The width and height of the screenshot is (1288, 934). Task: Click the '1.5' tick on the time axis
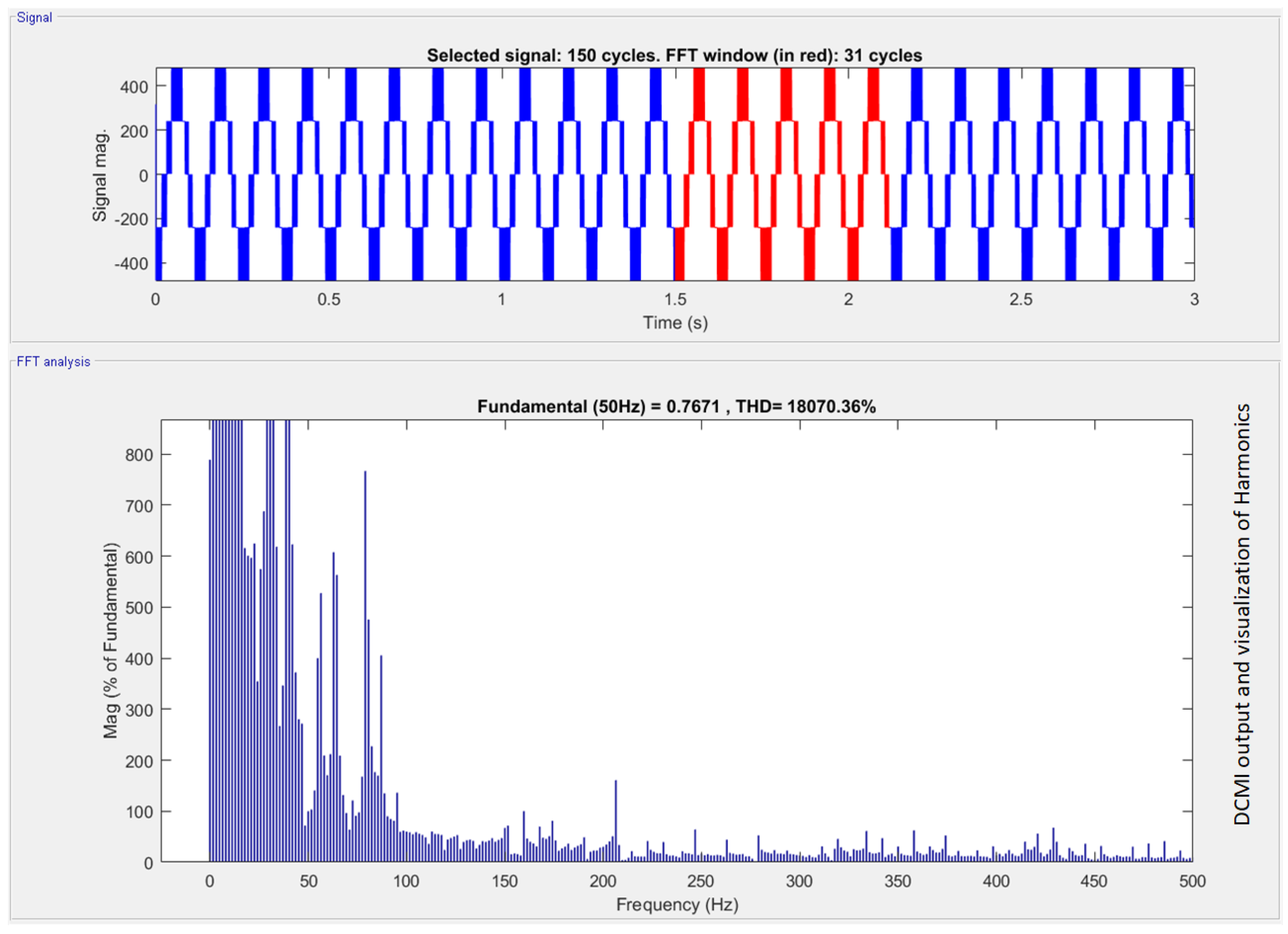point(675,299)
